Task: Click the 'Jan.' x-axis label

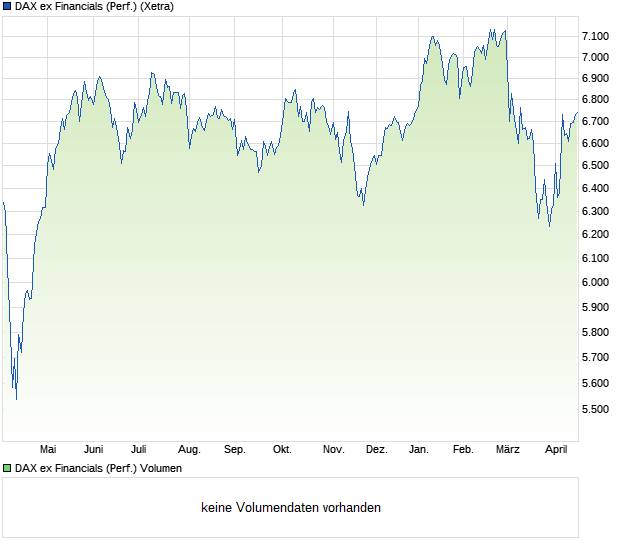Action: point(418,450)
